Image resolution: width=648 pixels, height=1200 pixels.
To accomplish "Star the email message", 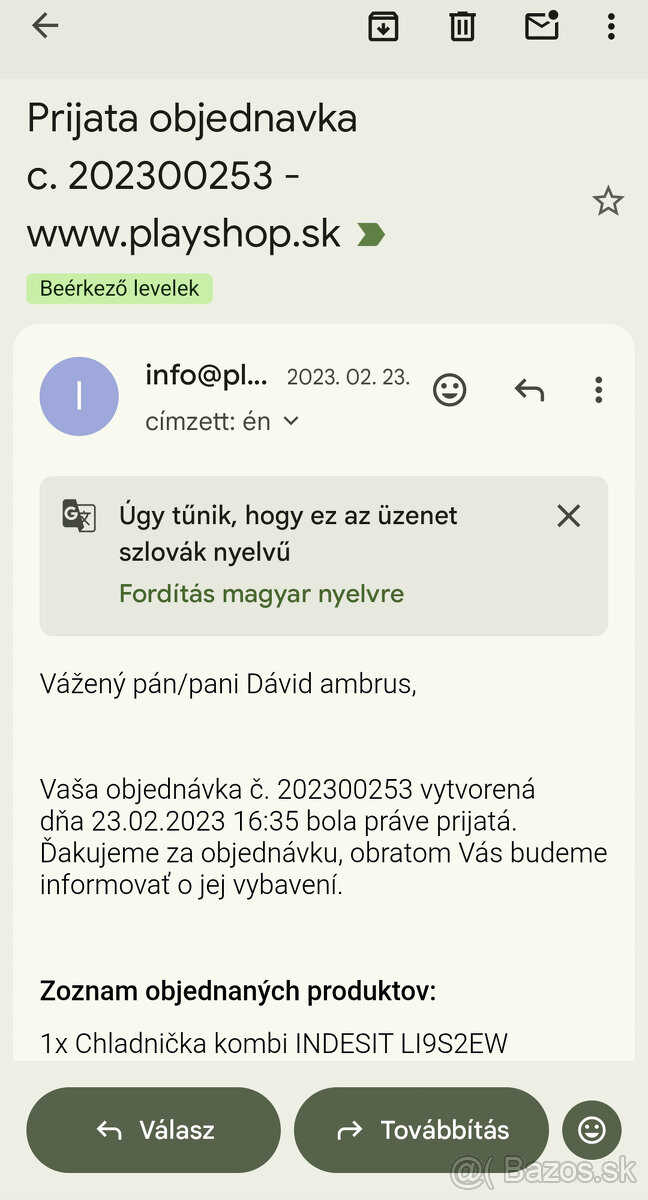I will pos(608,202).
